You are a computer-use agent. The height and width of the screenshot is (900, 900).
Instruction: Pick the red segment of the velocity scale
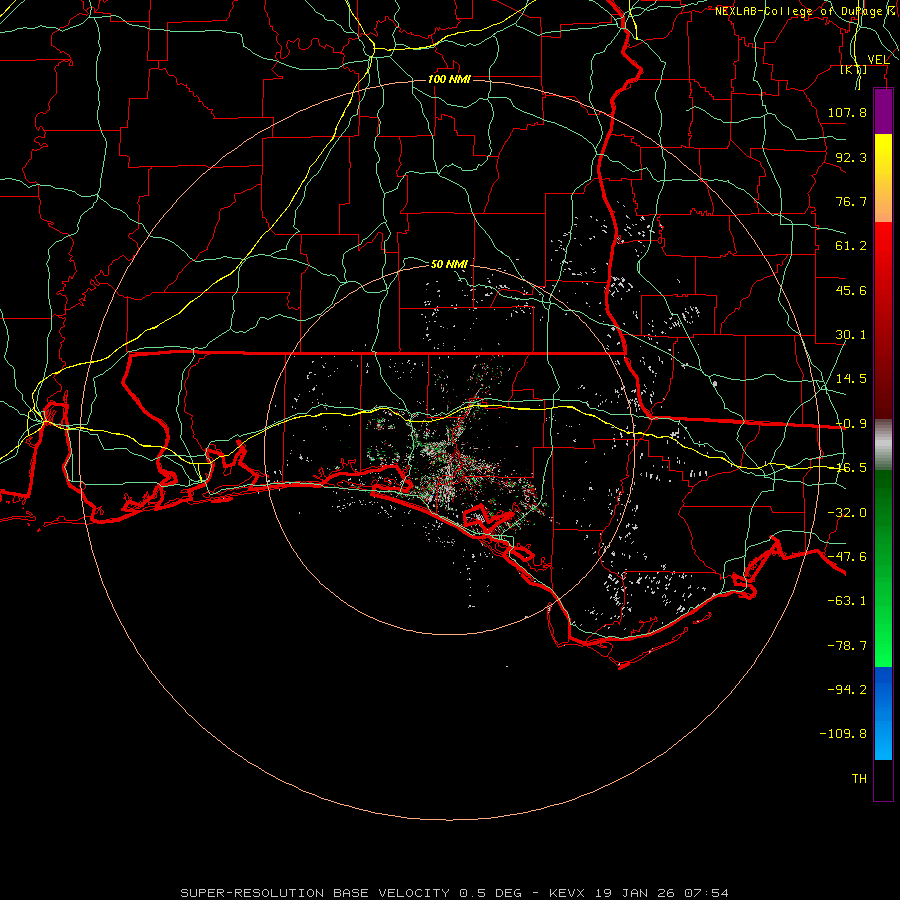click(883, 320)
